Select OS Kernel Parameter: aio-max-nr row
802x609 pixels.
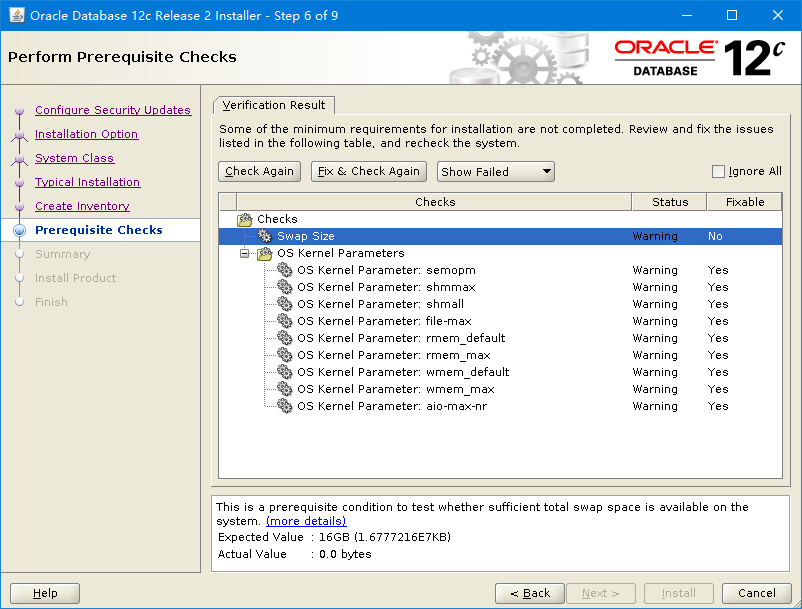500,406
